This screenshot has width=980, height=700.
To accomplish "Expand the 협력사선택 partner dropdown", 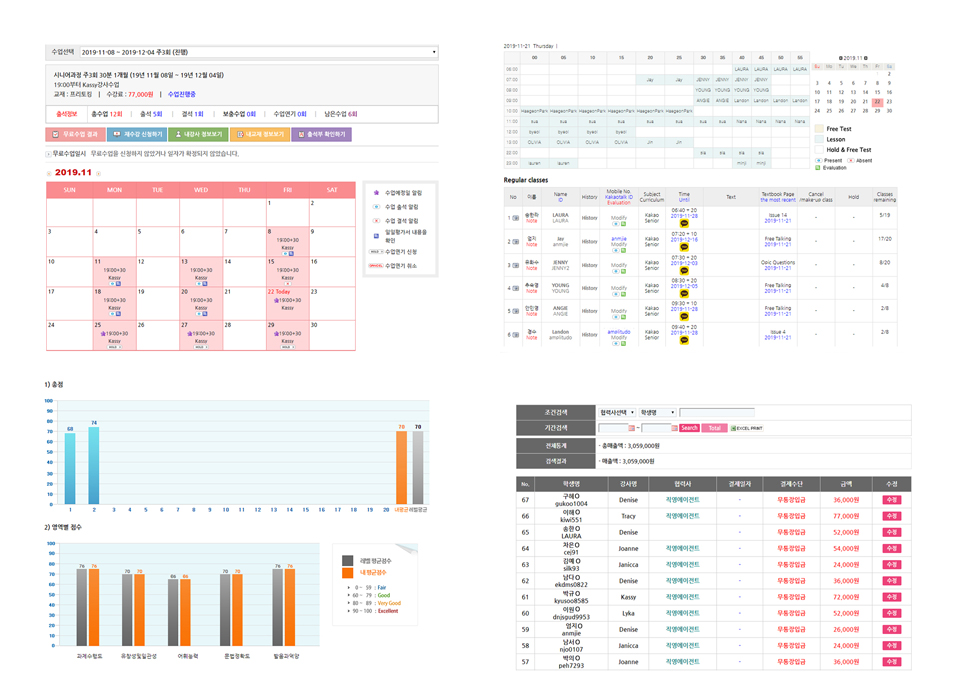I will click(x=616, y=412).
